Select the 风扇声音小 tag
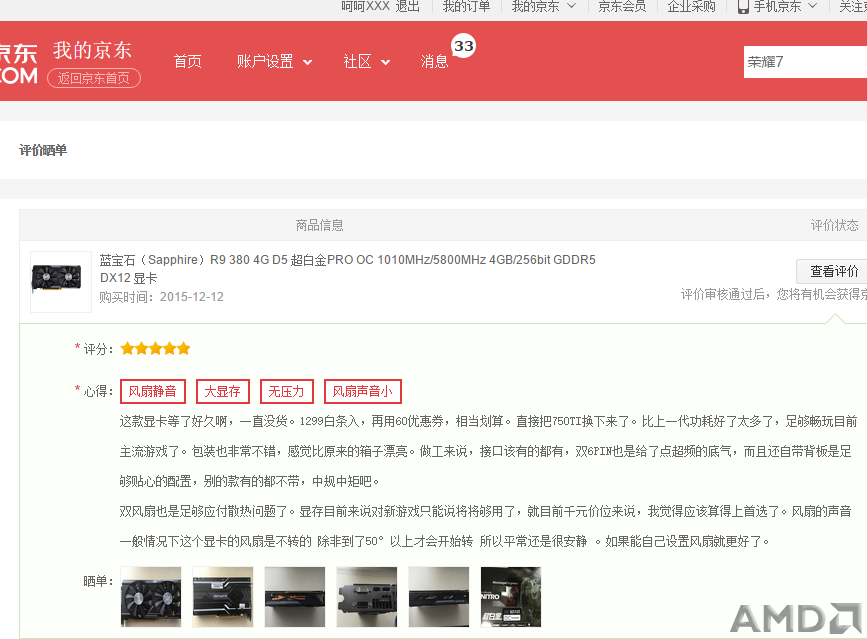The height and width of the screenshot is (639, 867). [362, 391]
